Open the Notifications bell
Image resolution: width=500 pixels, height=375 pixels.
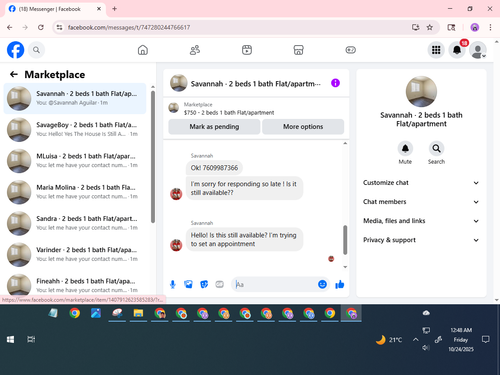pyautogui.click(x=457, y=50)
